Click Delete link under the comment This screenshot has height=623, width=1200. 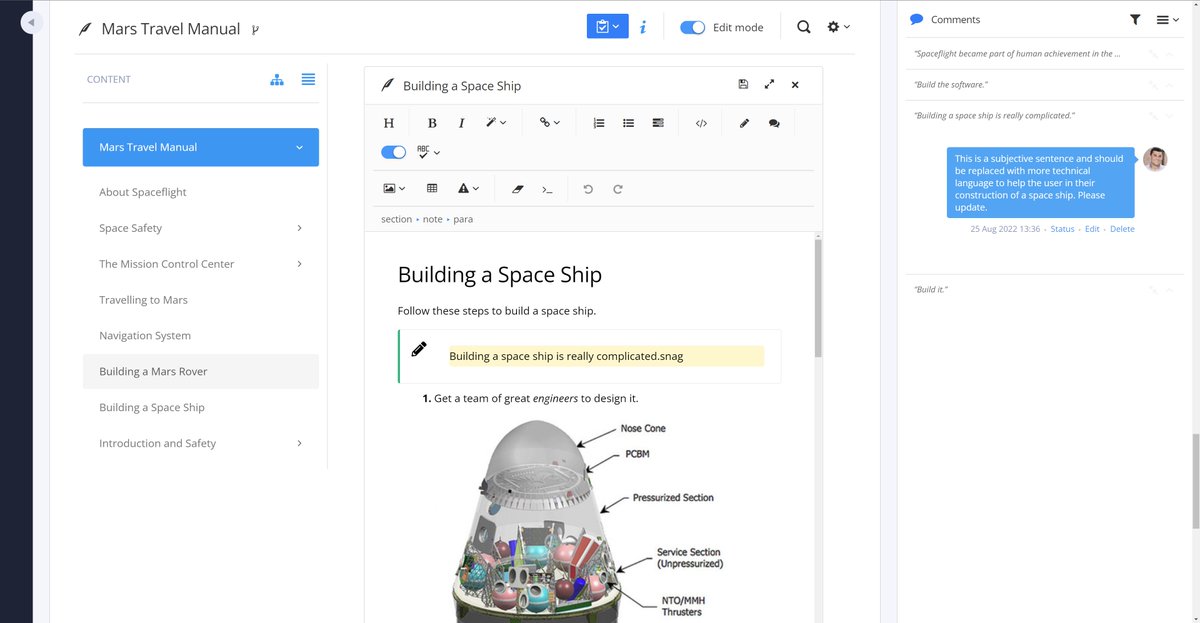click(x=1122, y=229)
